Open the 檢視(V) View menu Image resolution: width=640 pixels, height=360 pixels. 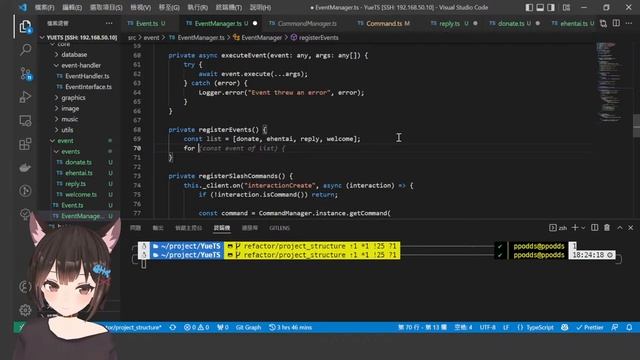tap(140, 7)
